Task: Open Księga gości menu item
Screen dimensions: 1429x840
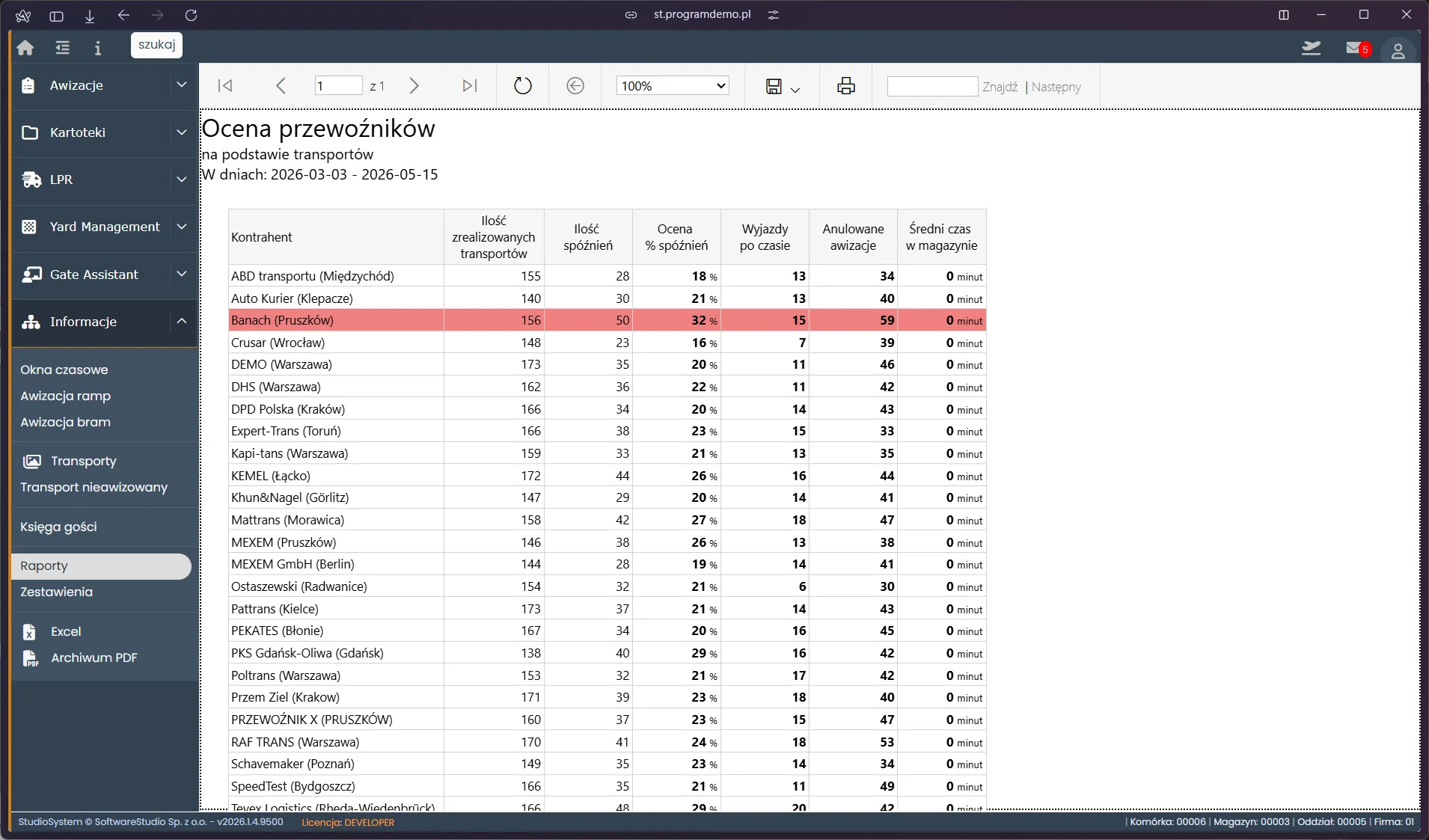Action: click(x=59, y=527)
